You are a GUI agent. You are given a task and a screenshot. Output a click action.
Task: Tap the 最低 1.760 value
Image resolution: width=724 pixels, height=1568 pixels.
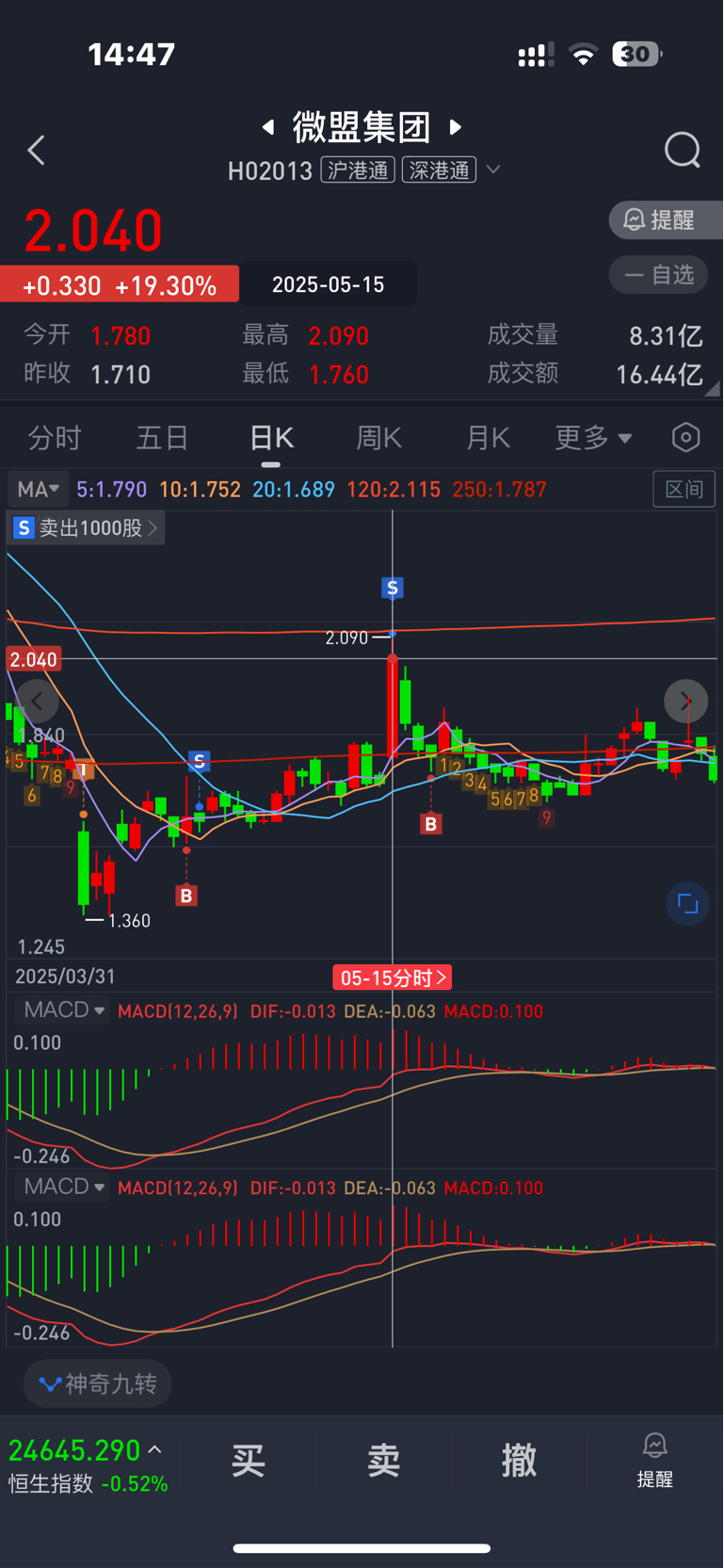coord(339,375)
